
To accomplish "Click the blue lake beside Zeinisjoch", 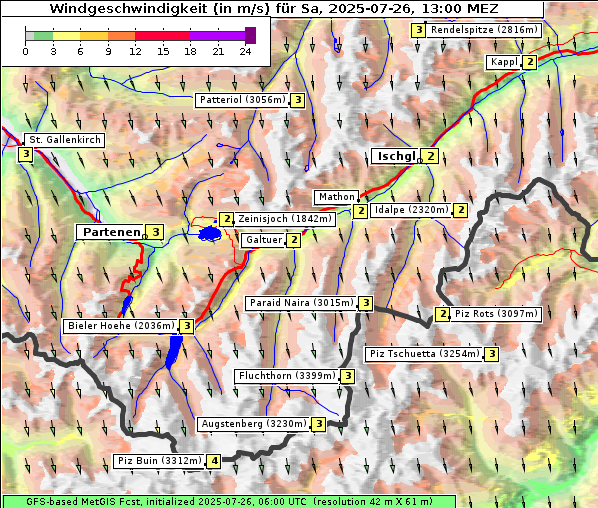I will coord(210,233).
